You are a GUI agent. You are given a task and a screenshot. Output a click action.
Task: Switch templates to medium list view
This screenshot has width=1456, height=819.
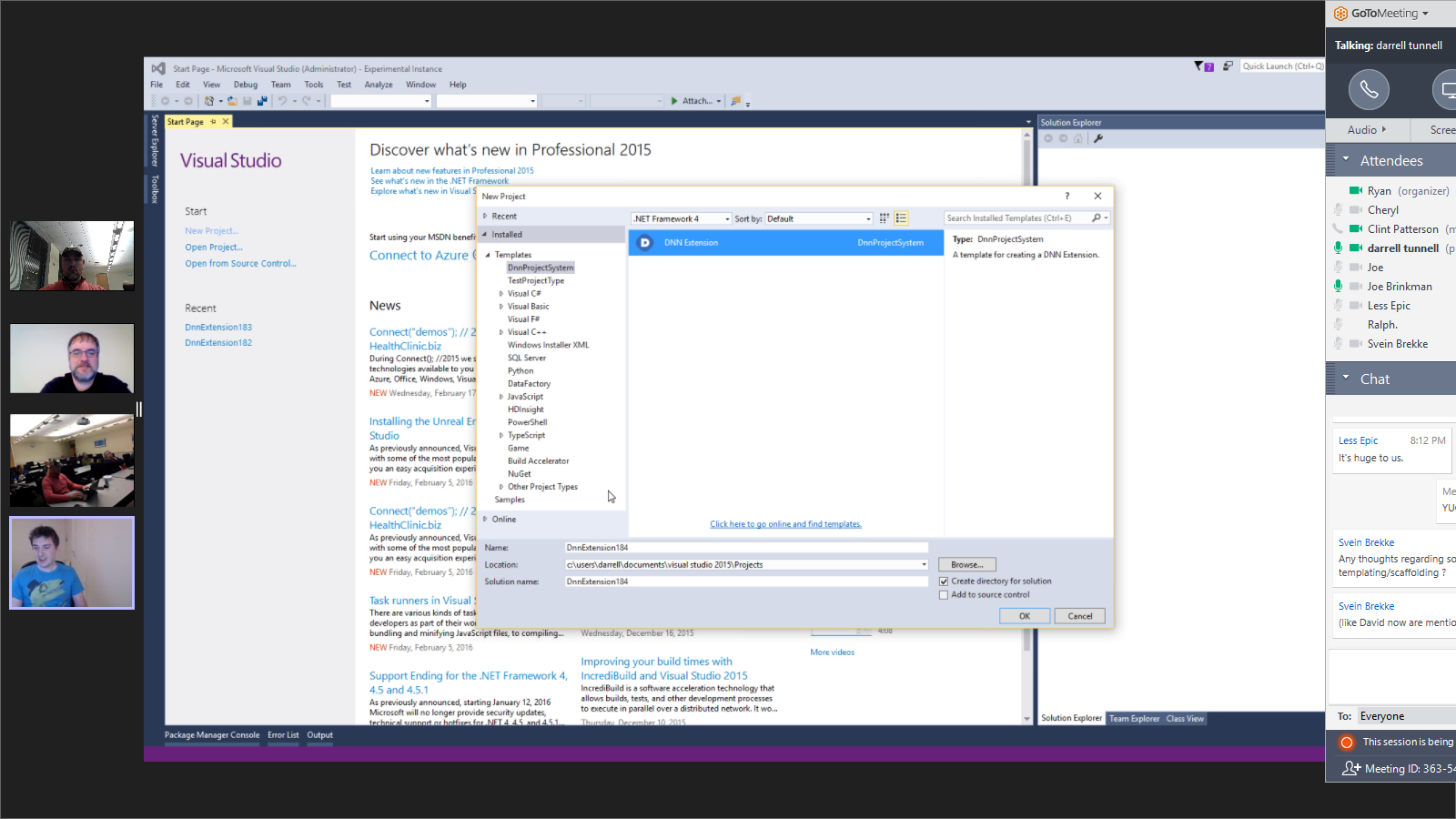(x=901, y=218)
